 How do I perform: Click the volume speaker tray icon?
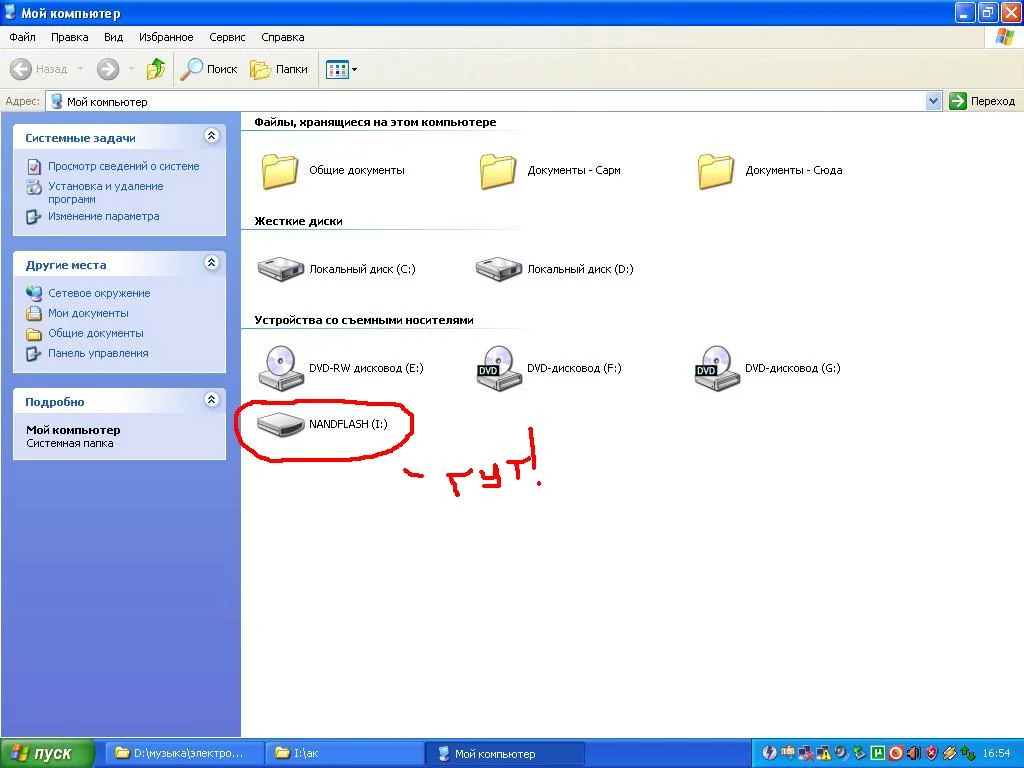click(x=914, y=753)
